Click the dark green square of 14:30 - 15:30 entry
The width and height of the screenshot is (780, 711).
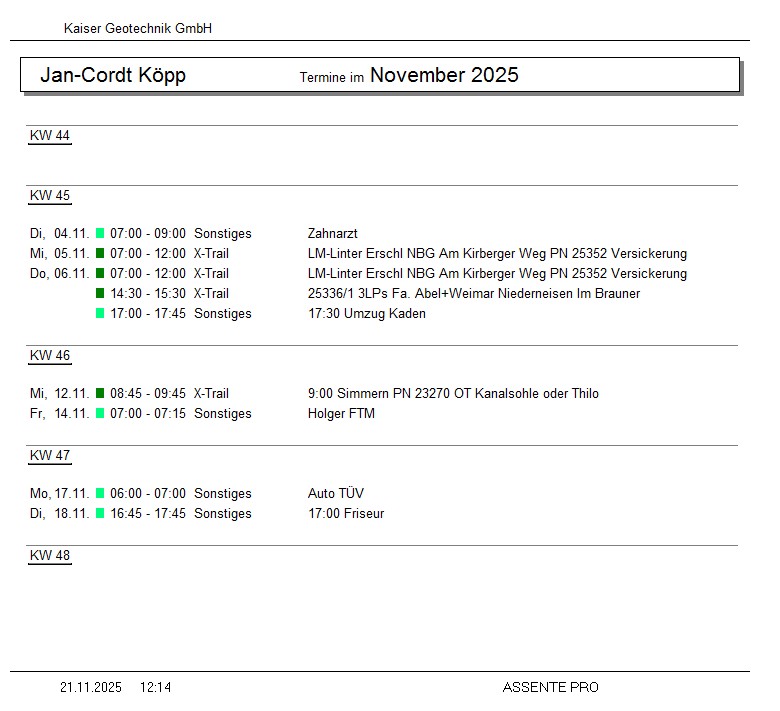[x=100, y=293]
